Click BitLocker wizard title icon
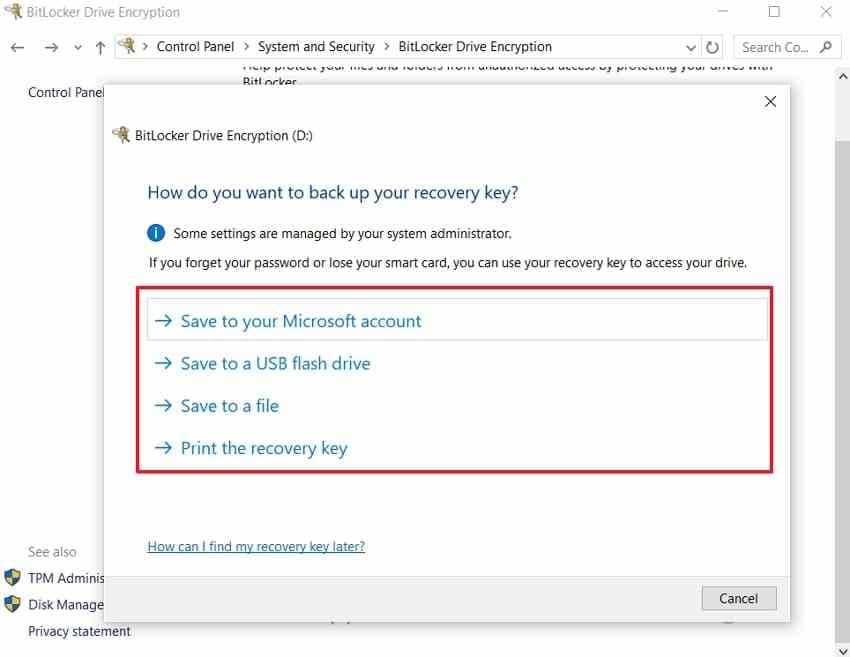This screenshot has width=850, height=657. click(x=121, y=134)
